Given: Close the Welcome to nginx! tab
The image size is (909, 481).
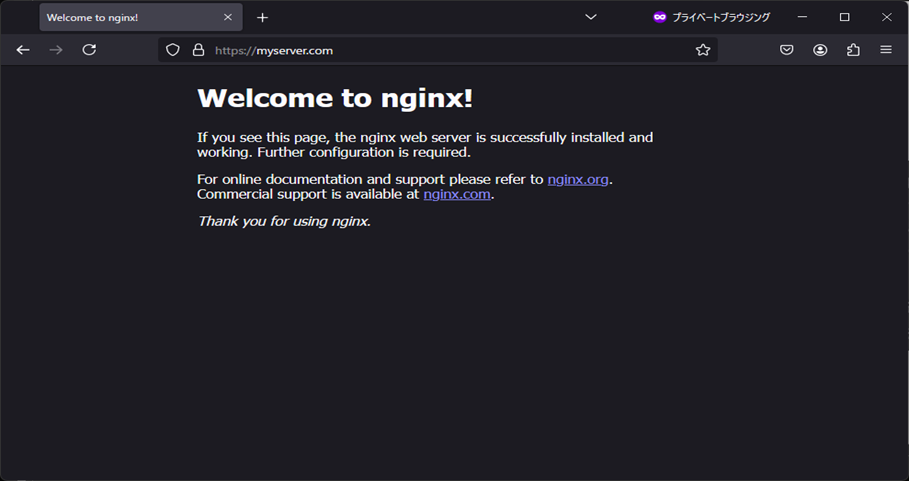Looking at the screenshot, I should [x=228, y=17].
